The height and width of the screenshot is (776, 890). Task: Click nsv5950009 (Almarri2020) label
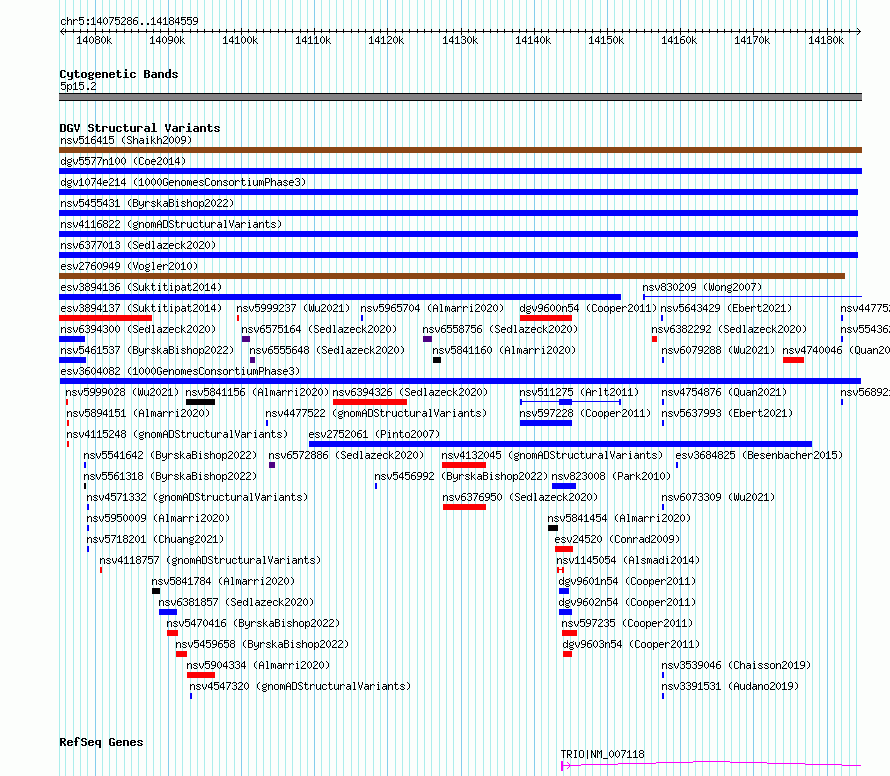click(x=158, y=518)
